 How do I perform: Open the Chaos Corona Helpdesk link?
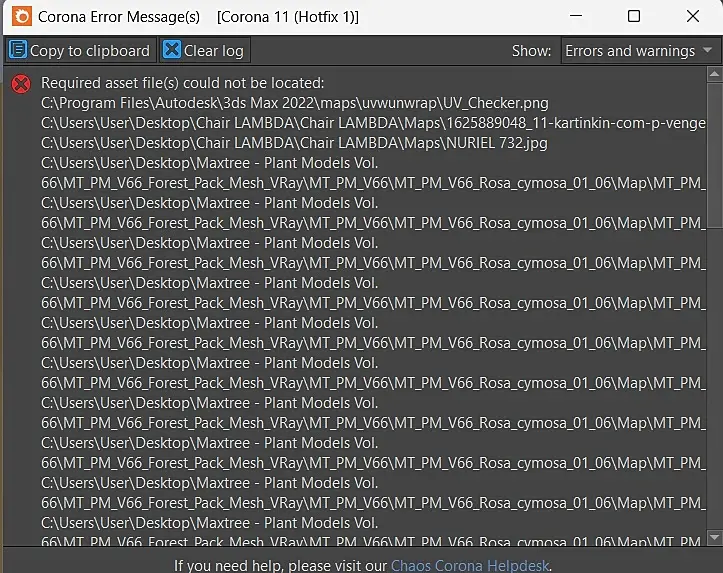470,565
